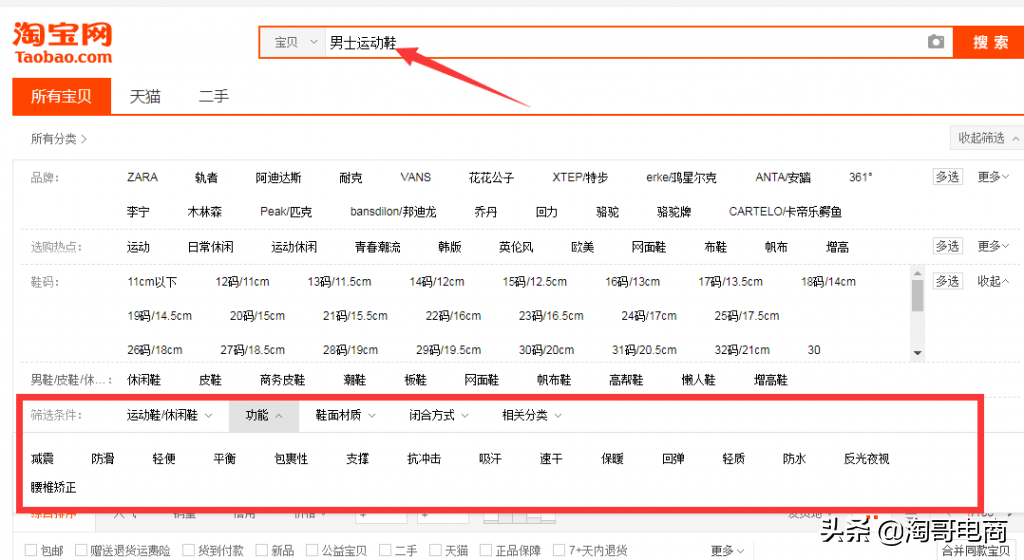Select 减震 function filter
Image resolution: width=1024 pixels, height=560 pixels.
point(42,459)
